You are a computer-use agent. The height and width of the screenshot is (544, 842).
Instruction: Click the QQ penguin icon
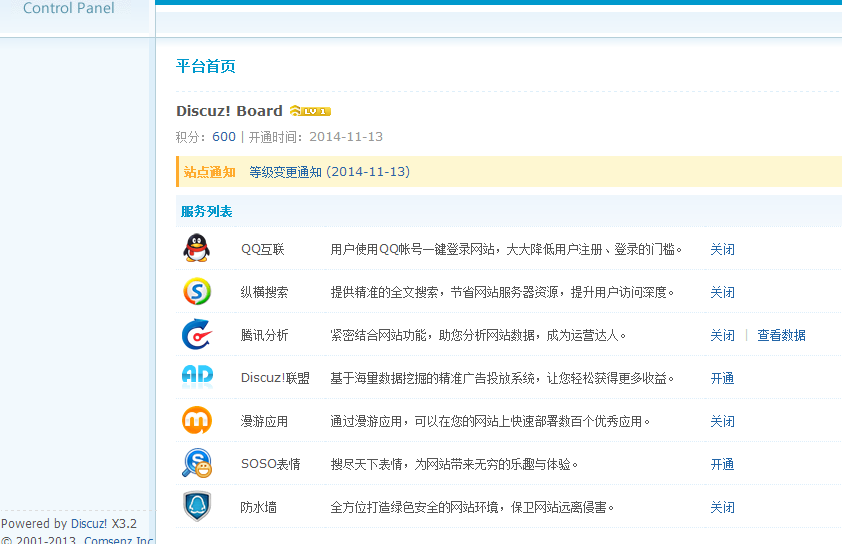(197, 248)
